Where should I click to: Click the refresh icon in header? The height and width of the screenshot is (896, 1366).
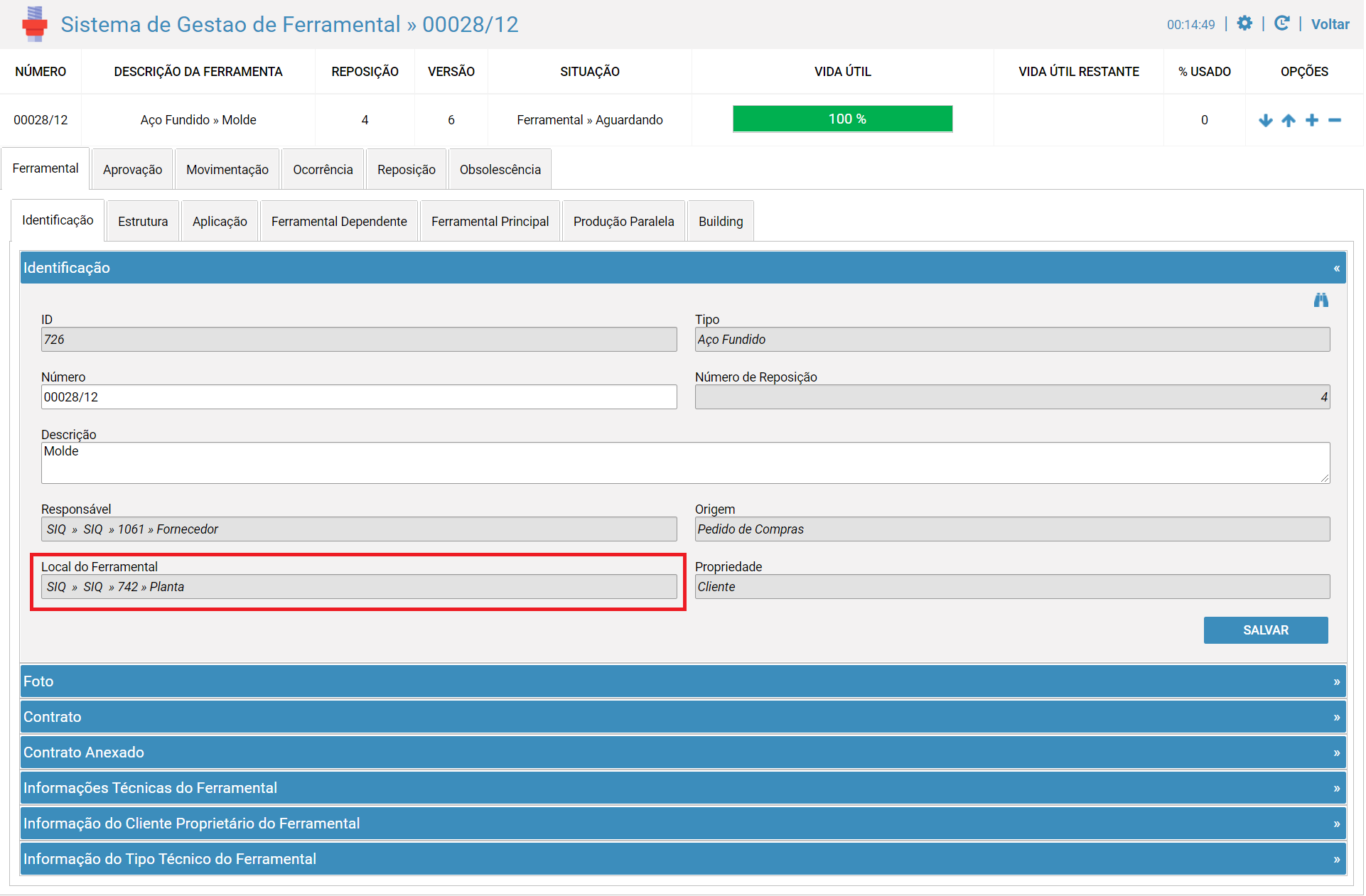1281,23
